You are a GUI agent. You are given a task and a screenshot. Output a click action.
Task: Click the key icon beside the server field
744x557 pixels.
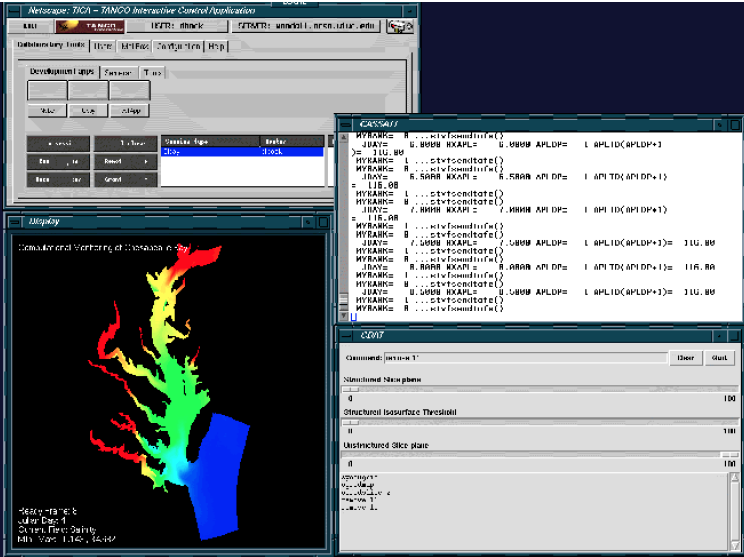coord(401,26)
